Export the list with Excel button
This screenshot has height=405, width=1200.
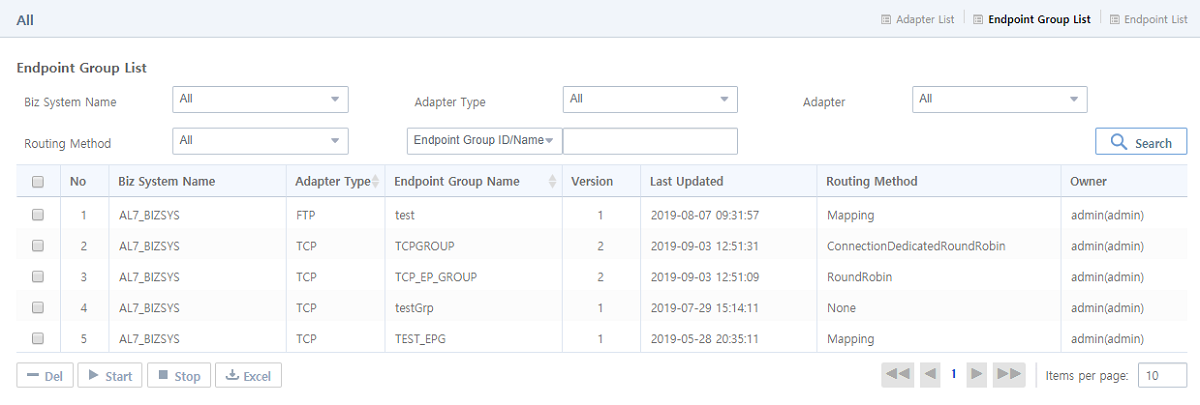tap(248, 376)
